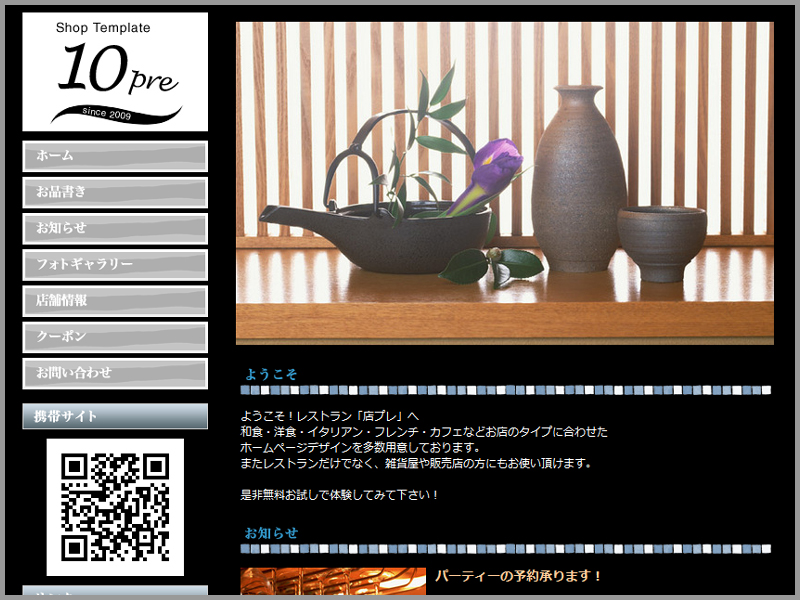
Task: Click the tiled divider under ようこそ
Action: pos(505,390)
